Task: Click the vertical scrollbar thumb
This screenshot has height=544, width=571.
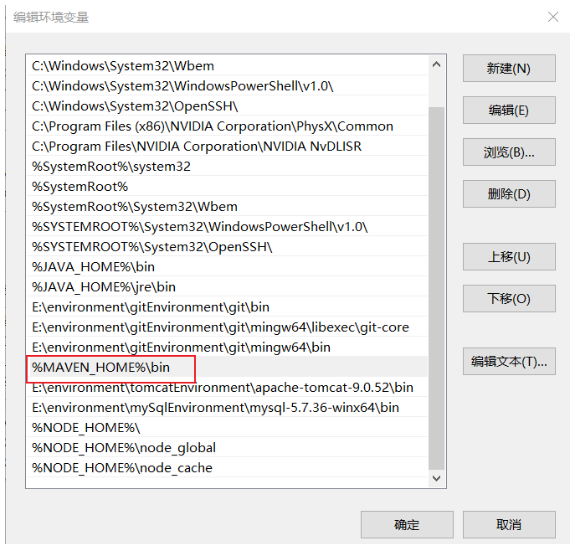Action: [x=436, y=288]
